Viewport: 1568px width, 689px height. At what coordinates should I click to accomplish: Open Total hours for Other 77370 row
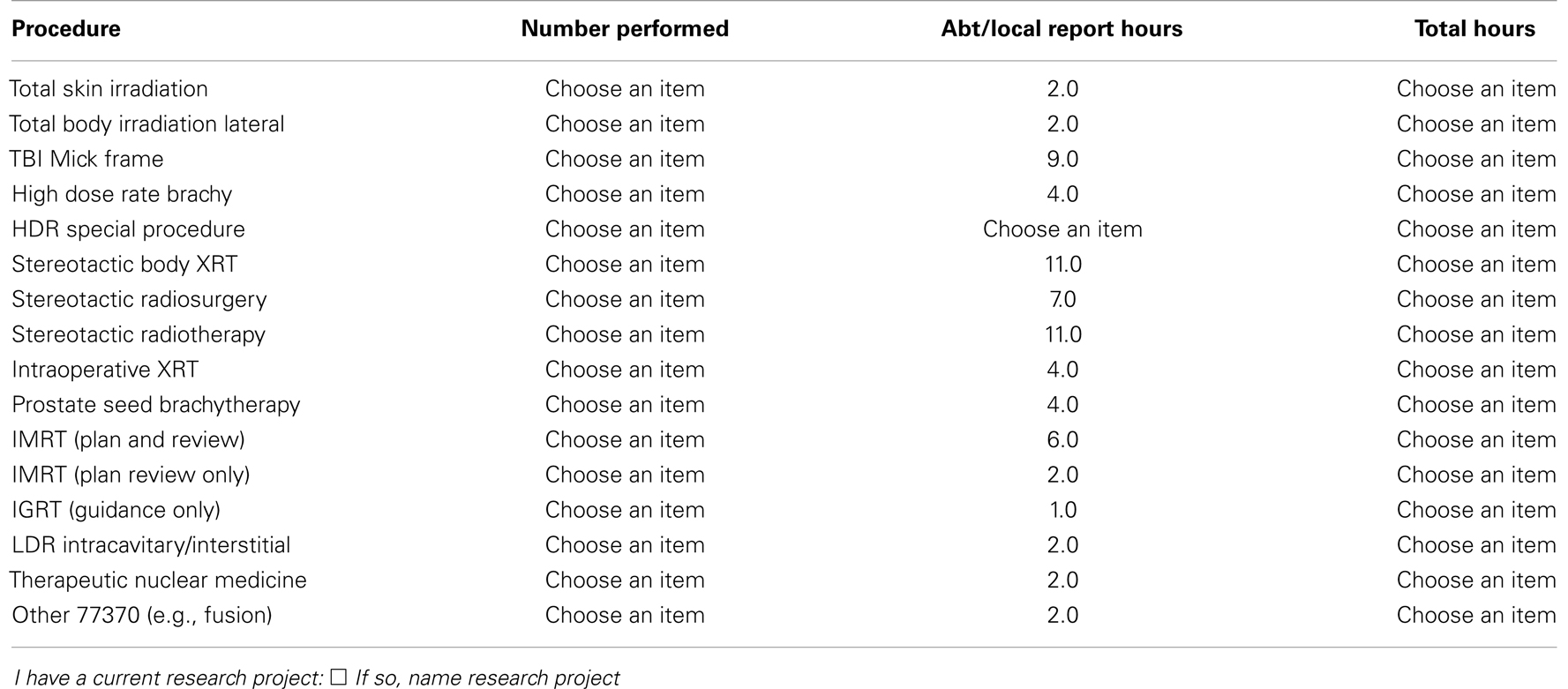[x=1476, y=616]
